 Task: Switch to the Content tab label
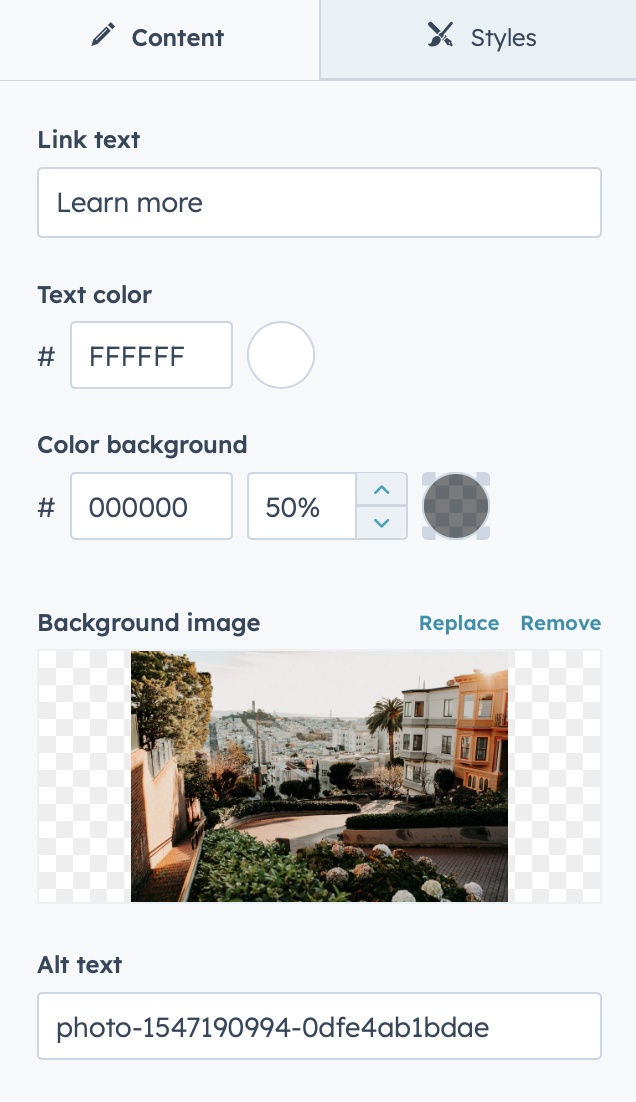click(178, 38)
